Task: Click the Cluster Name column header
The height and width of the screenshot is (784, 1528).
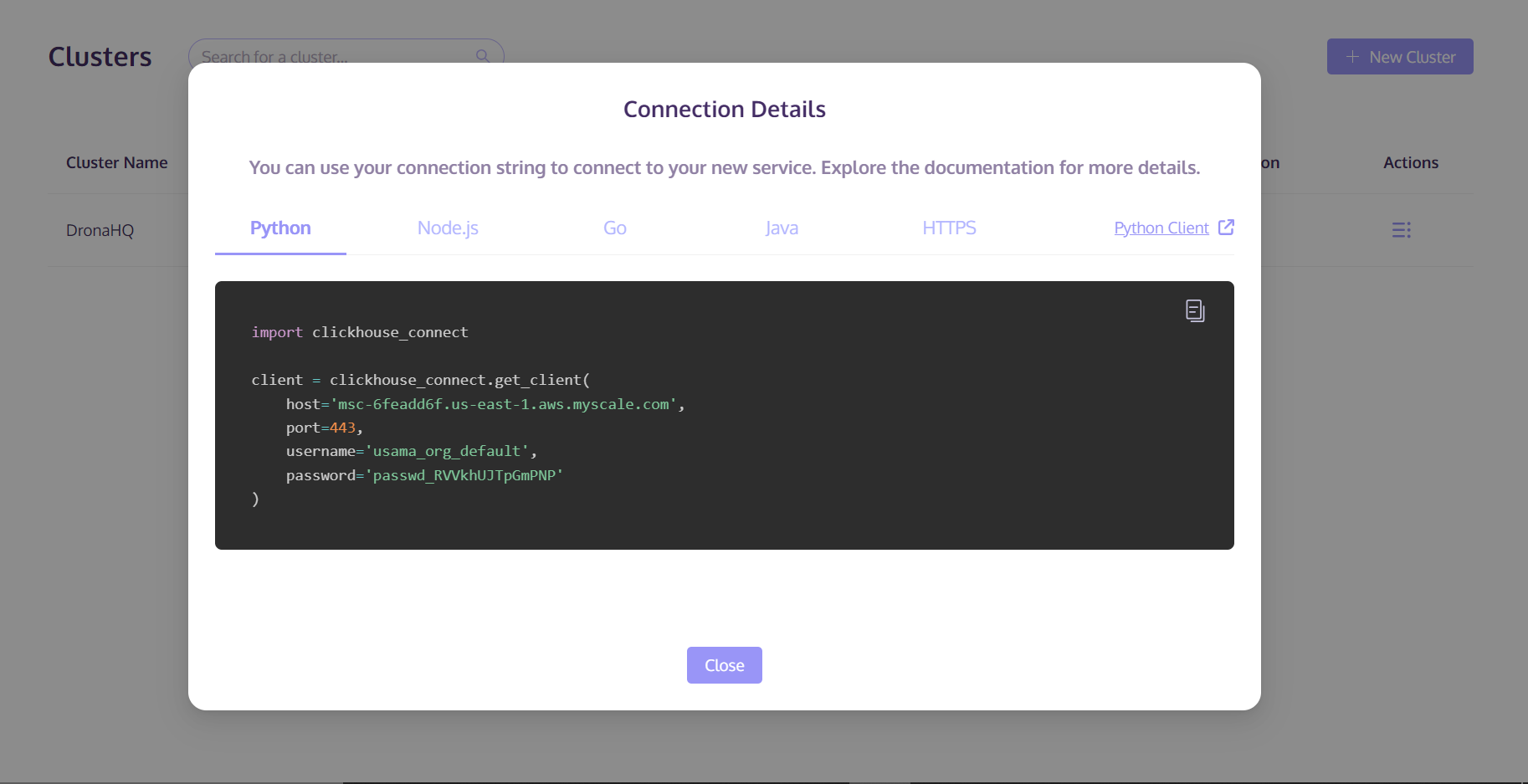Action: tap(117, 162)
